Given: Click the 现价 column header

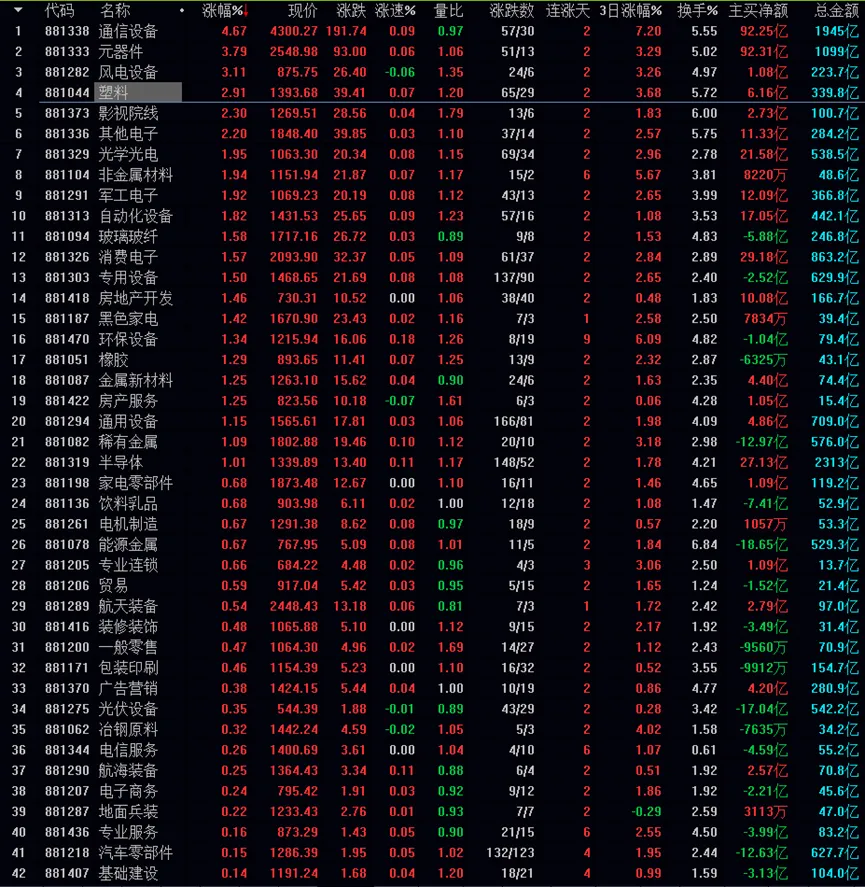Looking at the screenshot, I should (x=303, y=10).
